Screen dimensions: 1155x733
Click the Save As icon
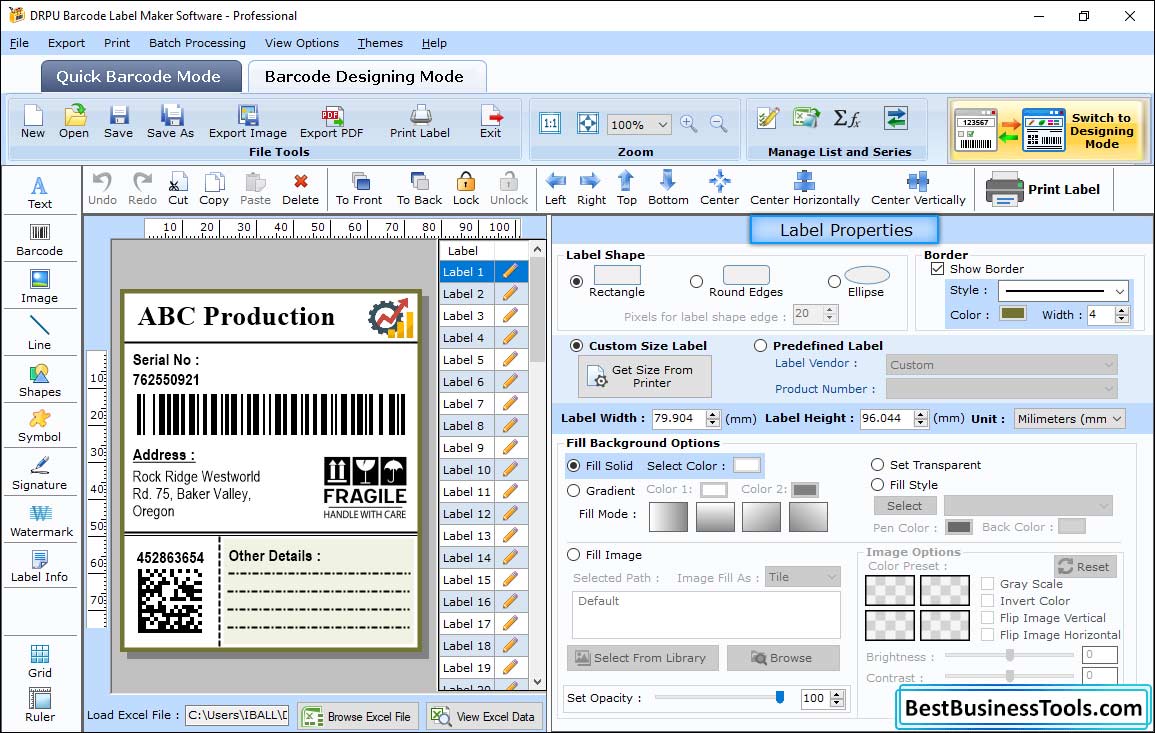170,122
